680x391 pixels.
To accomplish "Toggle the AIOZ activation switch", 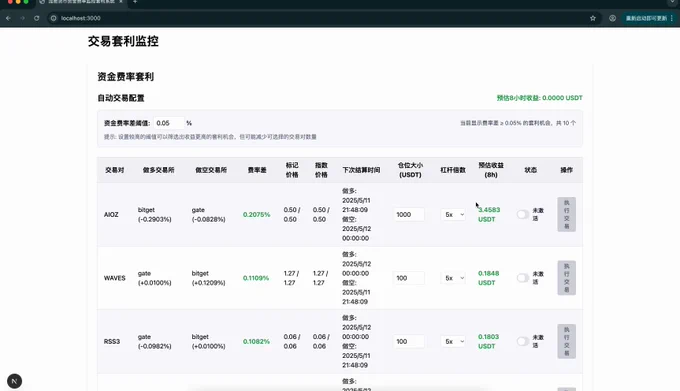I will click(x=523, y=215).
